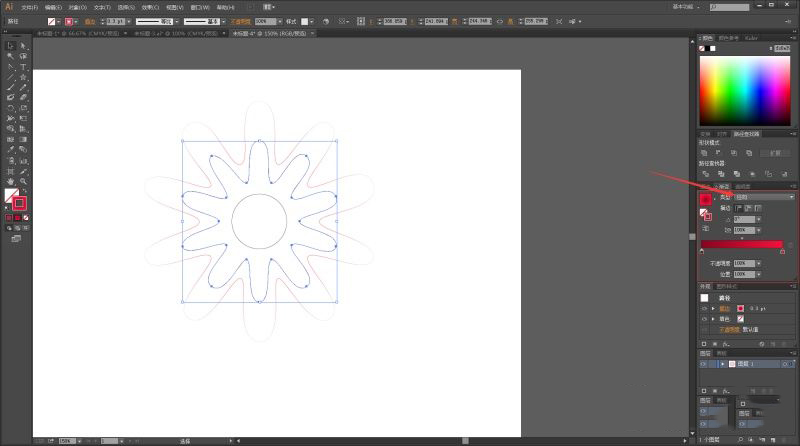
Task: Click the fill box in the toolbox
Action: point(9,194)
